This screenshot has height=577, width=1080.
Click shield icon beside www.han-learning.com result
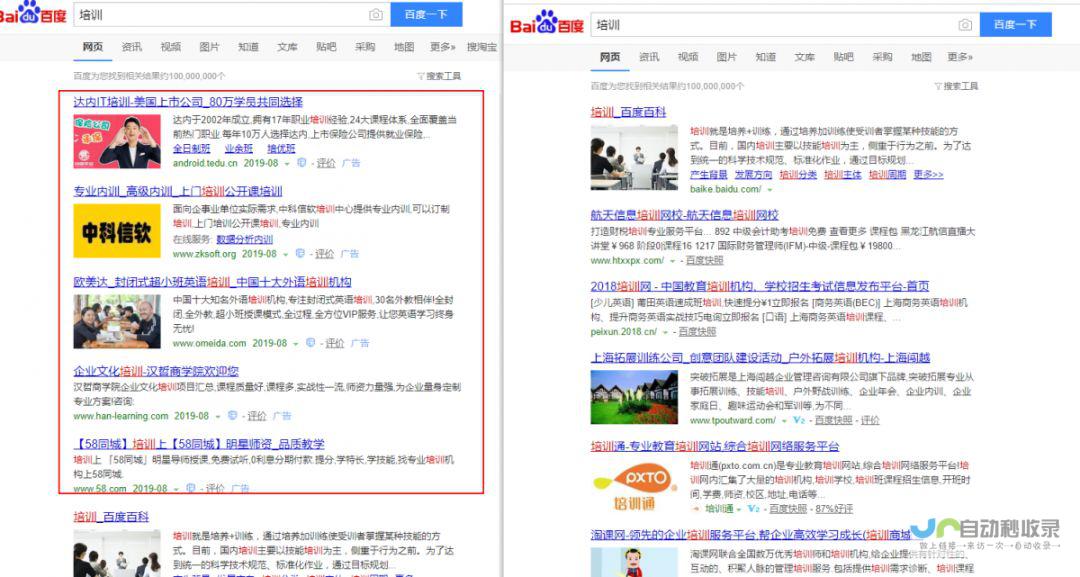[232, 416]
